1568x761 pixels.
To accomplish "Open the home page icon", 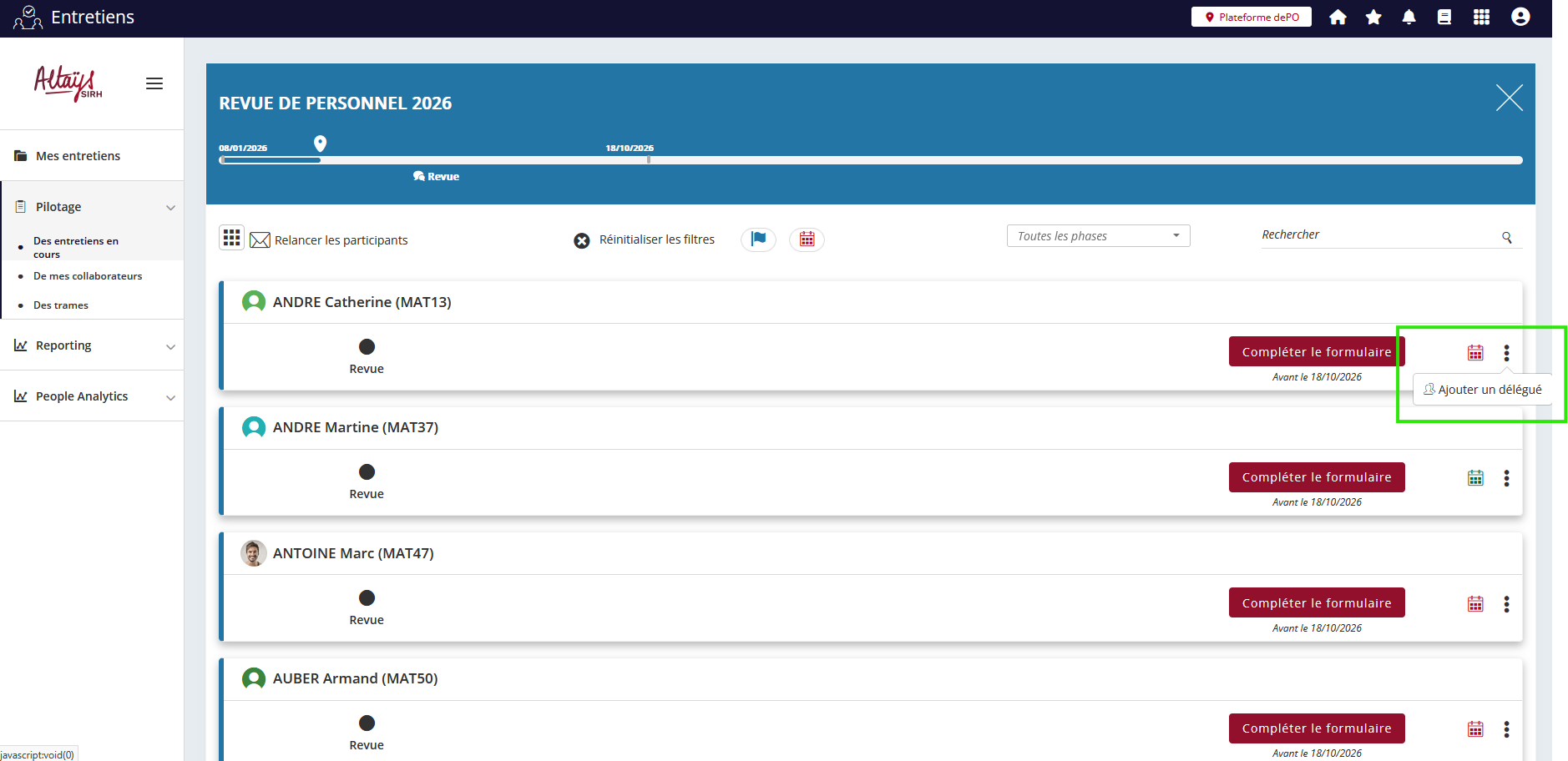I will pos(1338,18).
